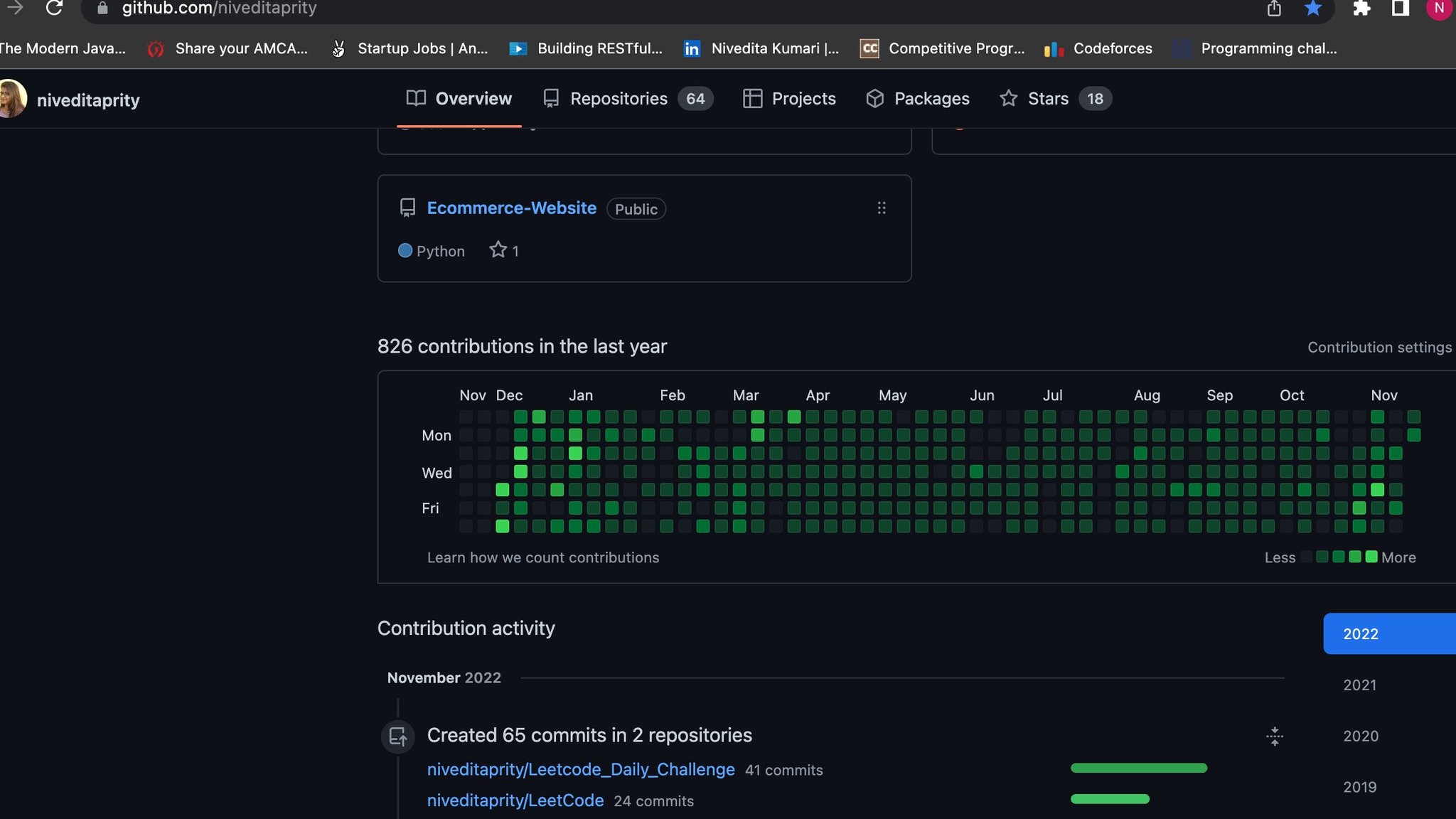This screenshot has width=1456, height=819.
Task: Reload the page with the refresh icon
Action: pyautogui.click(x=54, y=9)
